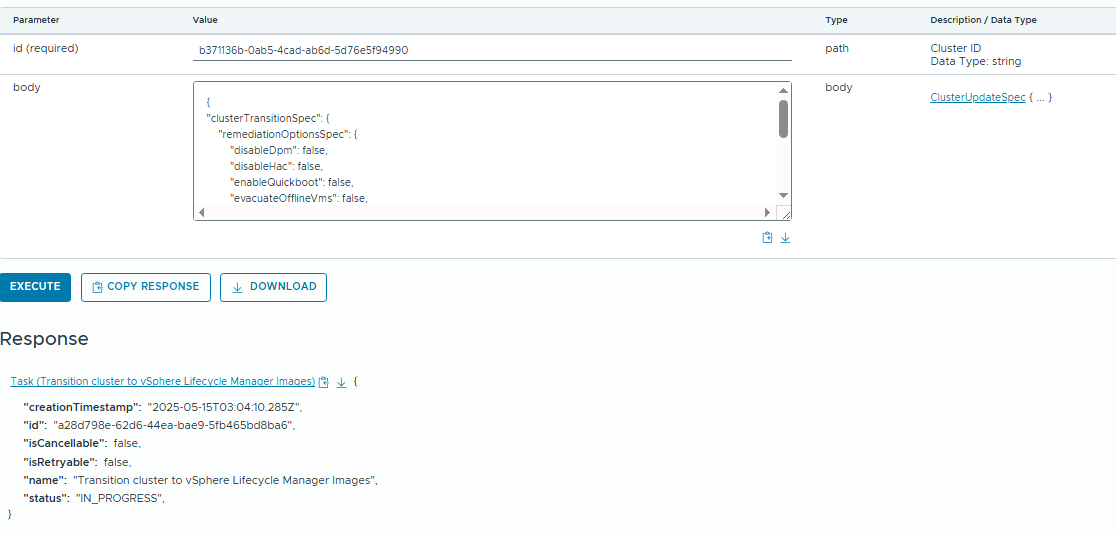Click the COPY RESPONSE button
The height and width of the screenshot is (534, 1116).
(146, 287)
